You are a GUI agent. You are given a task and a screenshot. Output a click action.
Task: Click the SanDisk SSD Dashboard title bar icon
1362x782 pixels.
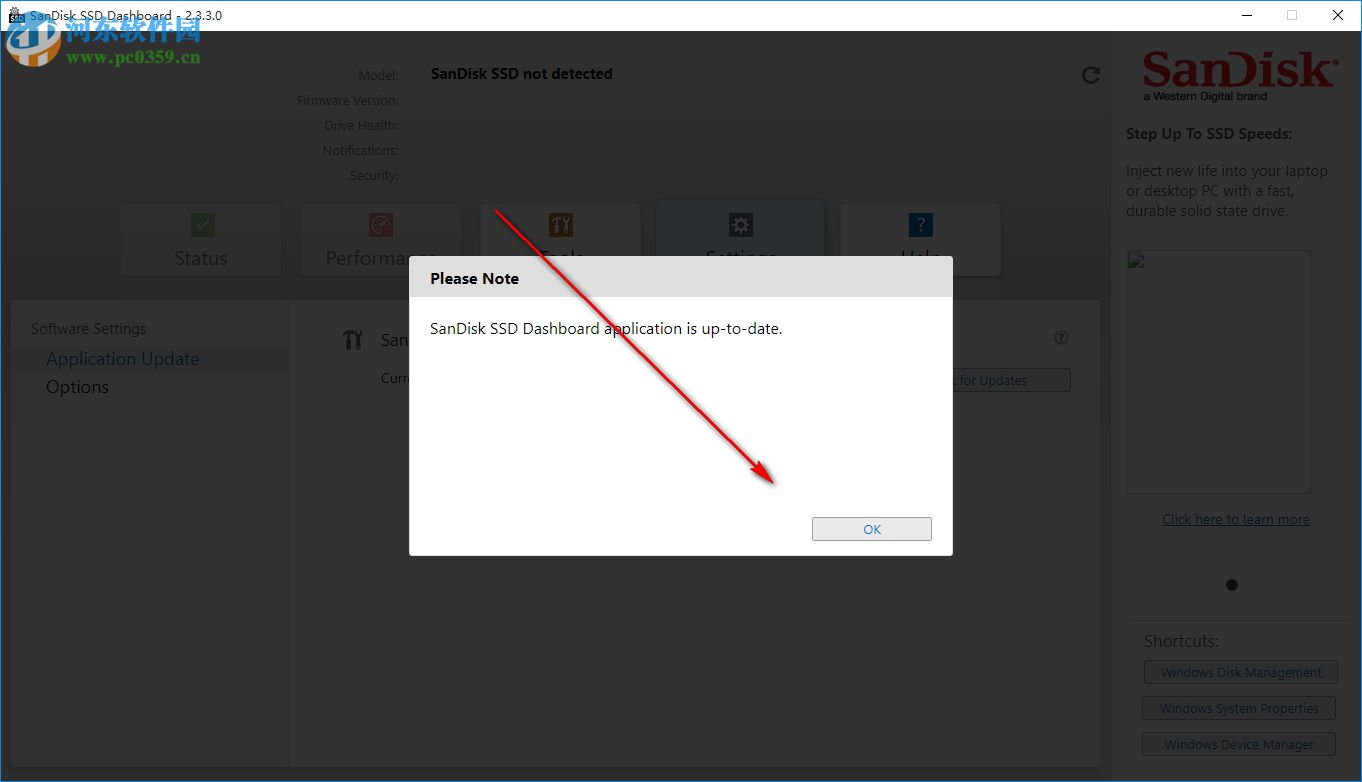click(x=16, y=15)
